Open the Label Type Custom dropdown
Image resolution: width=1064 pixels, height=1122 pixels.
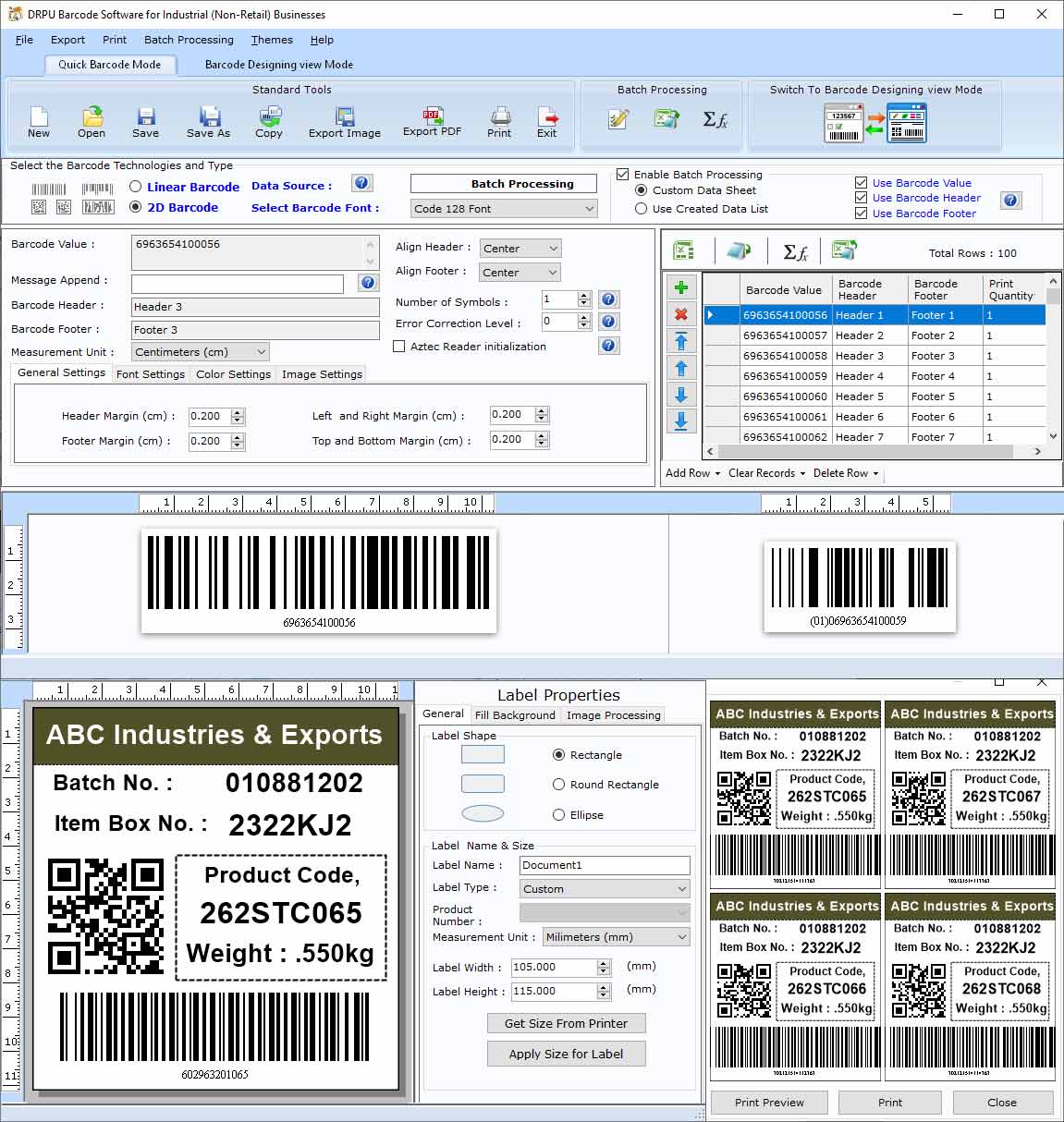coord(605,889)
